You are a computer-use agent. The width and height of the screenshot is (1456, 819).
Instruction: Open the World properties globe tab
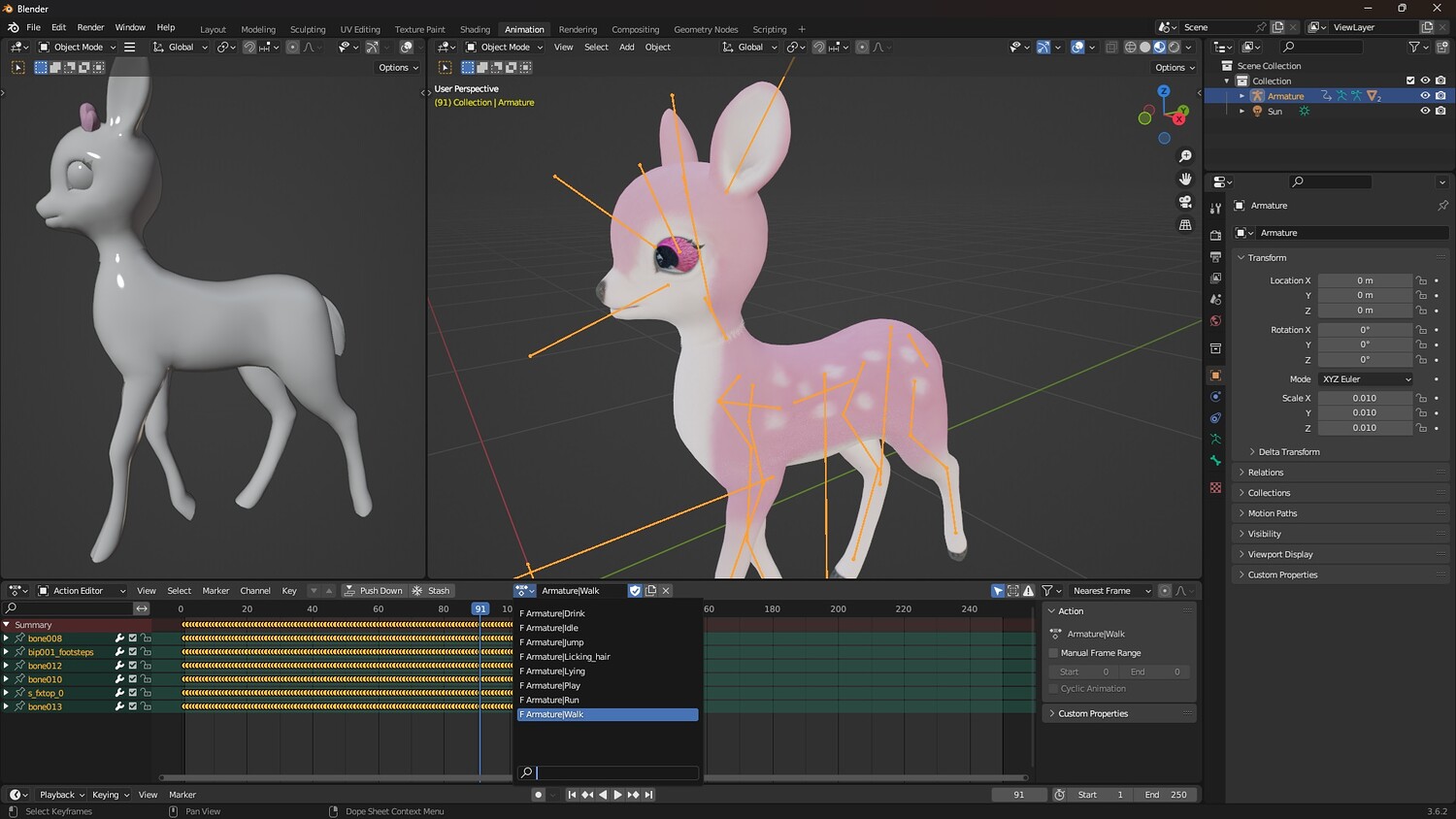pos(1215,321)
